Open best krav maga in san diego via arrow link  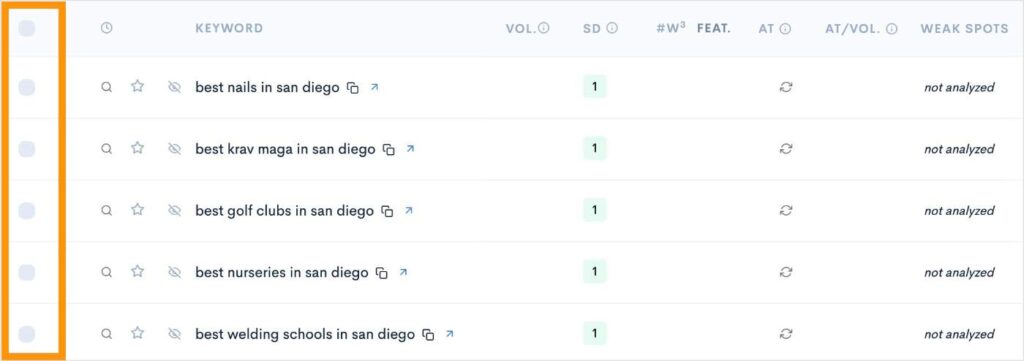click(410, 149)
